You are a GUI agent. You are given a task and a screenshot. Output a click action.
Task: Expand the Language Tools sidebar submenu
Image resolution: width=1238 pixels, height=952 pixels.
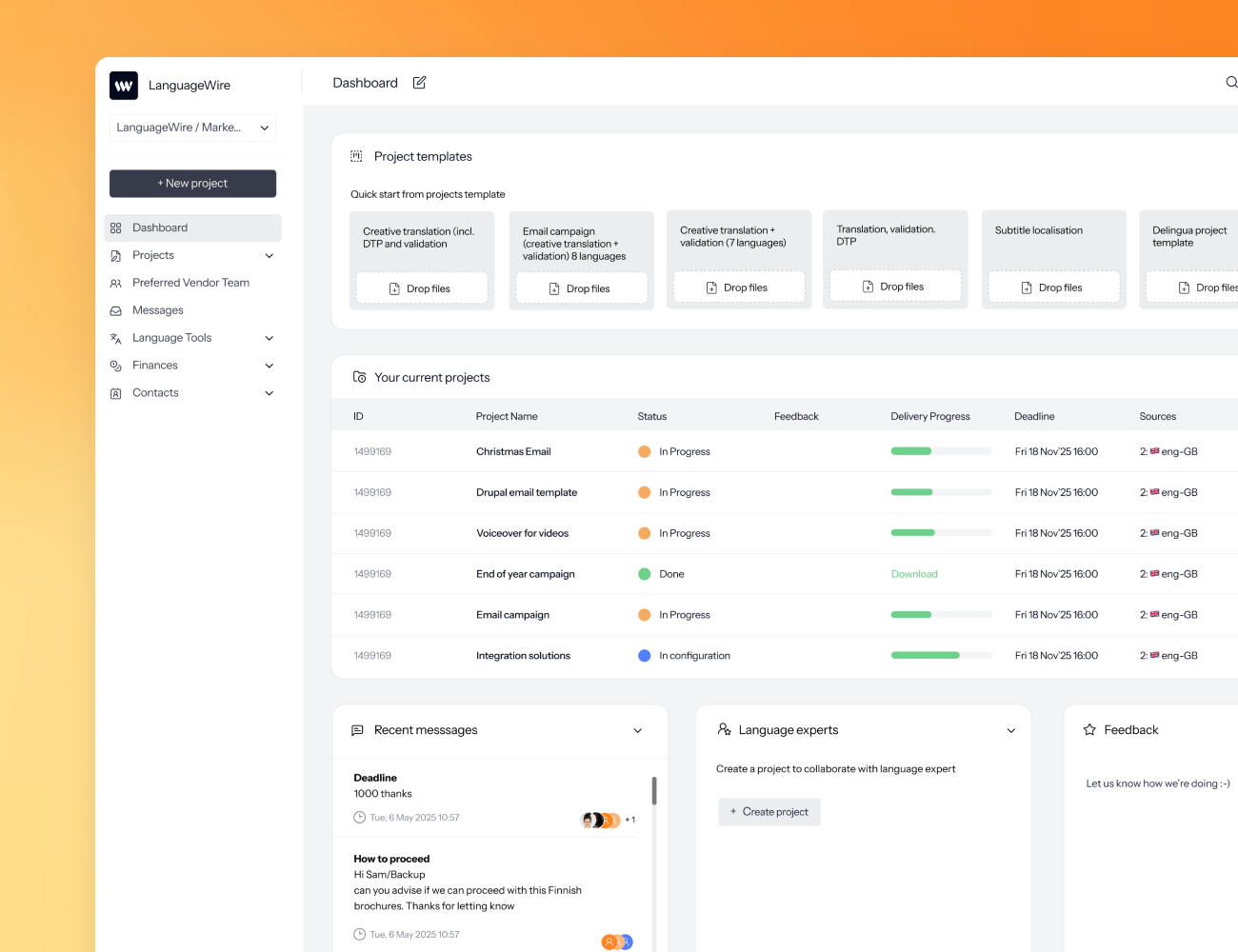pos(269,338)
